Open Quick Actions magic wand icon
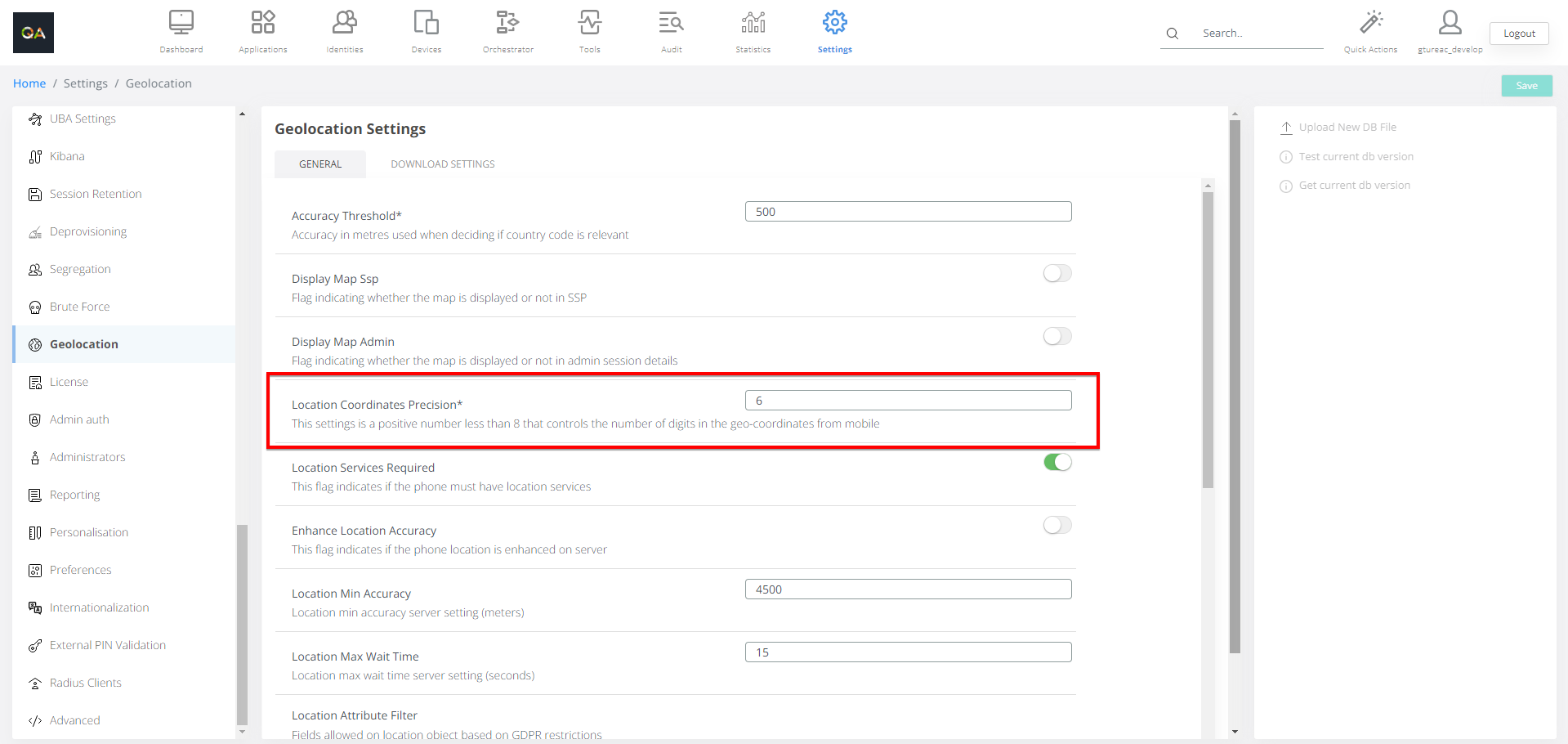Screen dimensions: 1568x744 pyautogui.click(x=1370, y=23)
